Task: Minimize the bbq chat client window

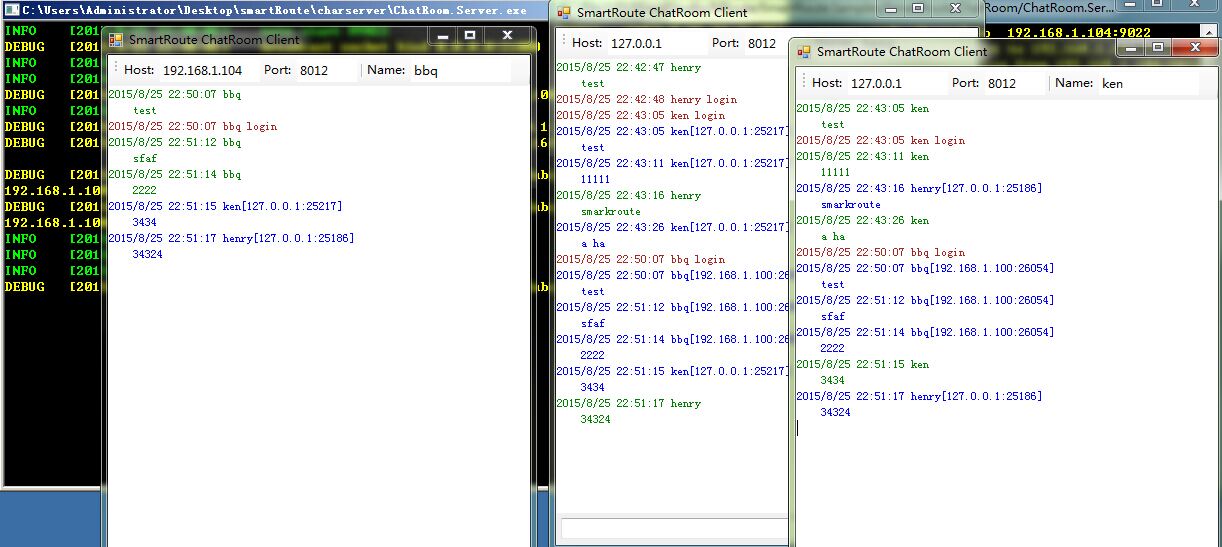Action: (442, 35)
